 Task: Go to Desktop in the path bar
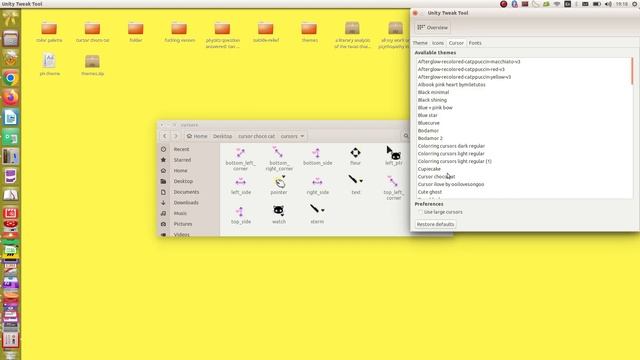[222, 136]
